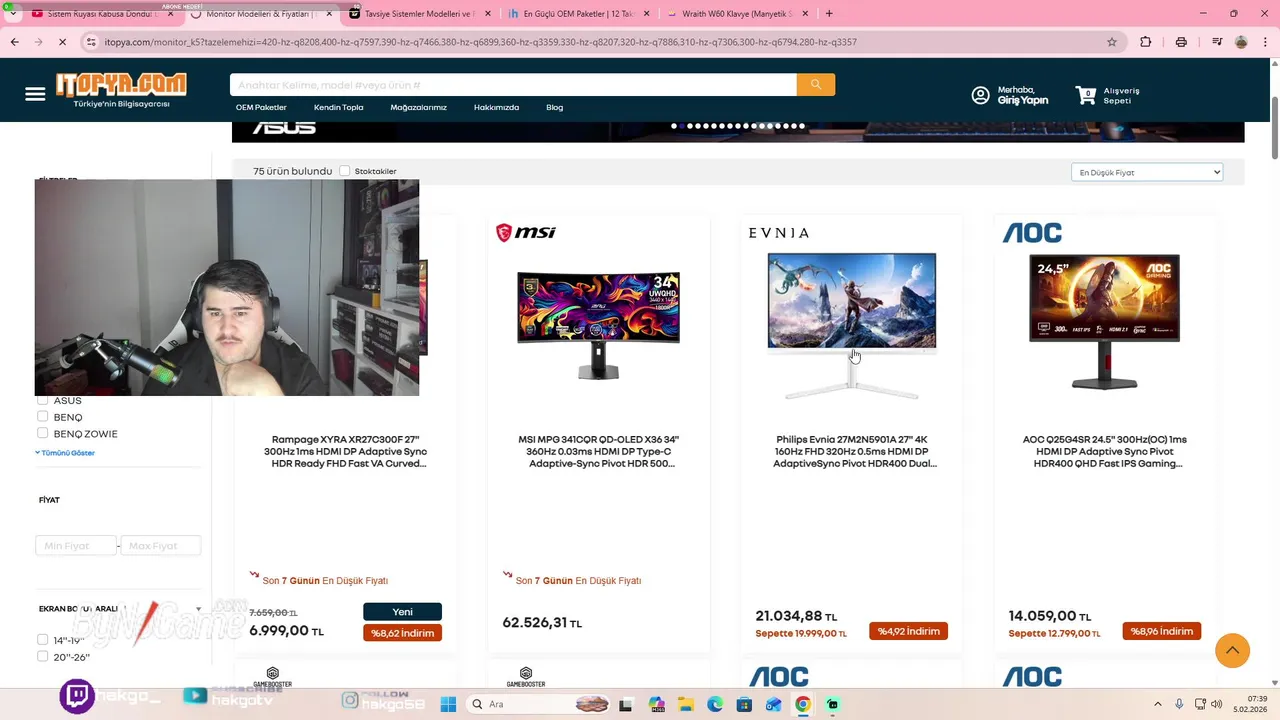Open site information icon in address bar
This screenshot has height=720, width=1280.
91,42
